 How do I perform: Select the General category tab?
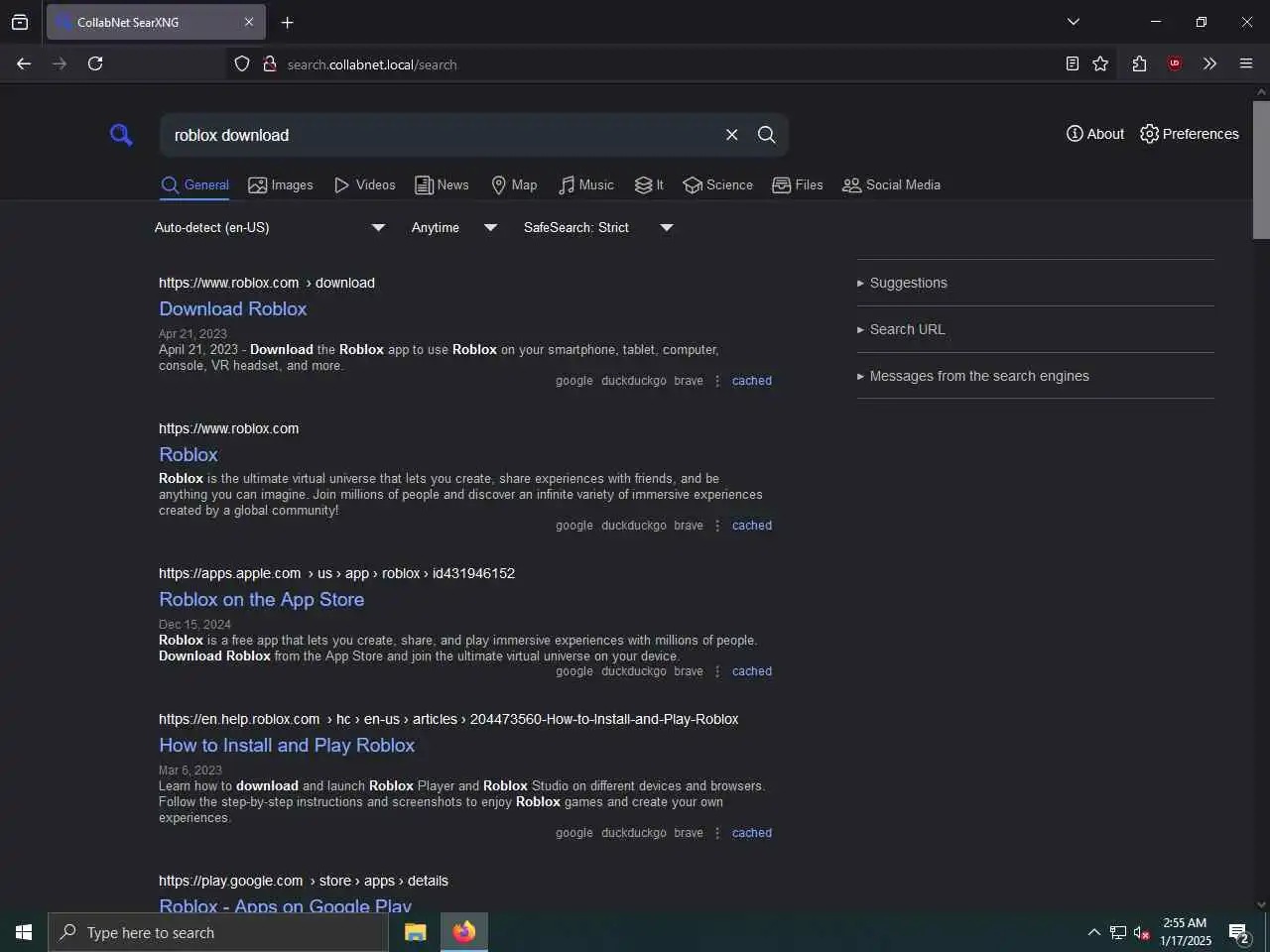[194, 185]
